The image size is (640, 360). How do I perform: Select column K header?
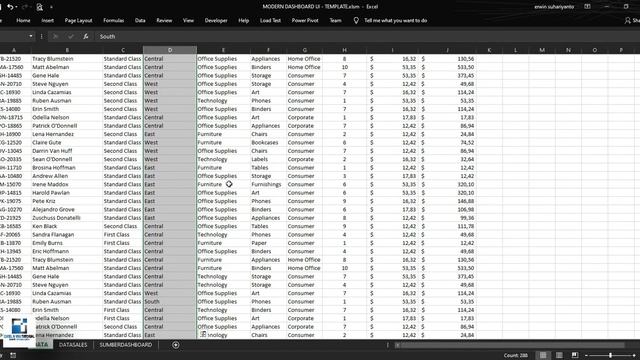click(x=489, y=50)
